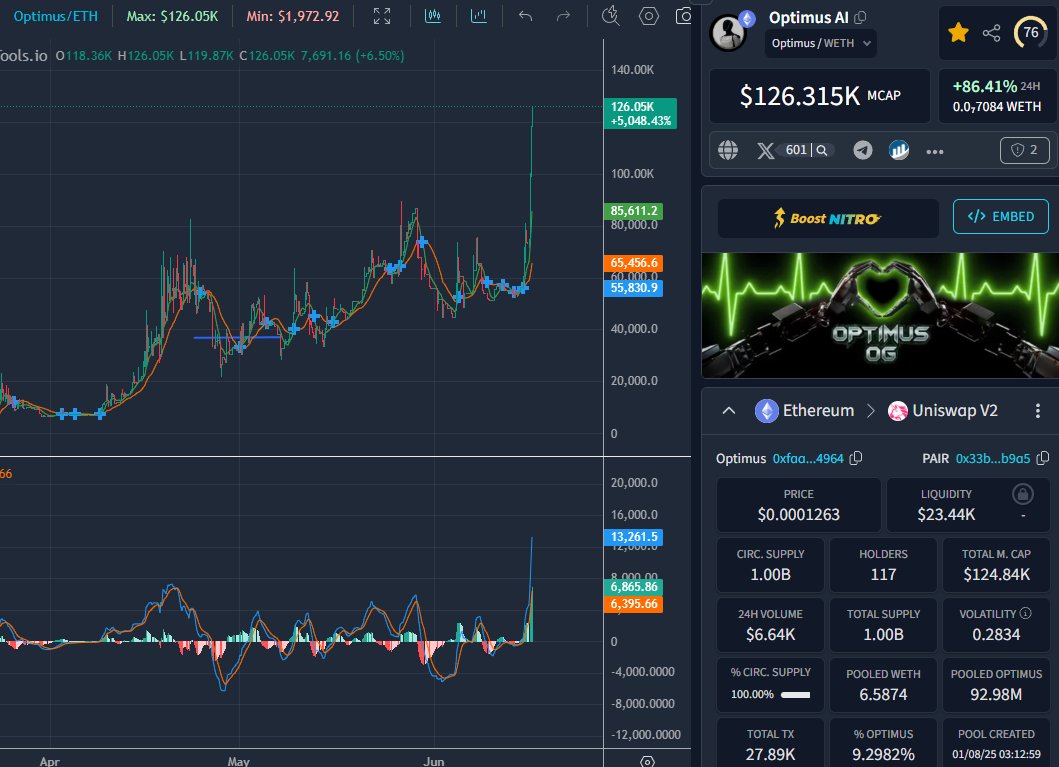Click the Optimus/ETH chart title
The height and width of the screenshot is (767, 1059).
pos(55,16)
